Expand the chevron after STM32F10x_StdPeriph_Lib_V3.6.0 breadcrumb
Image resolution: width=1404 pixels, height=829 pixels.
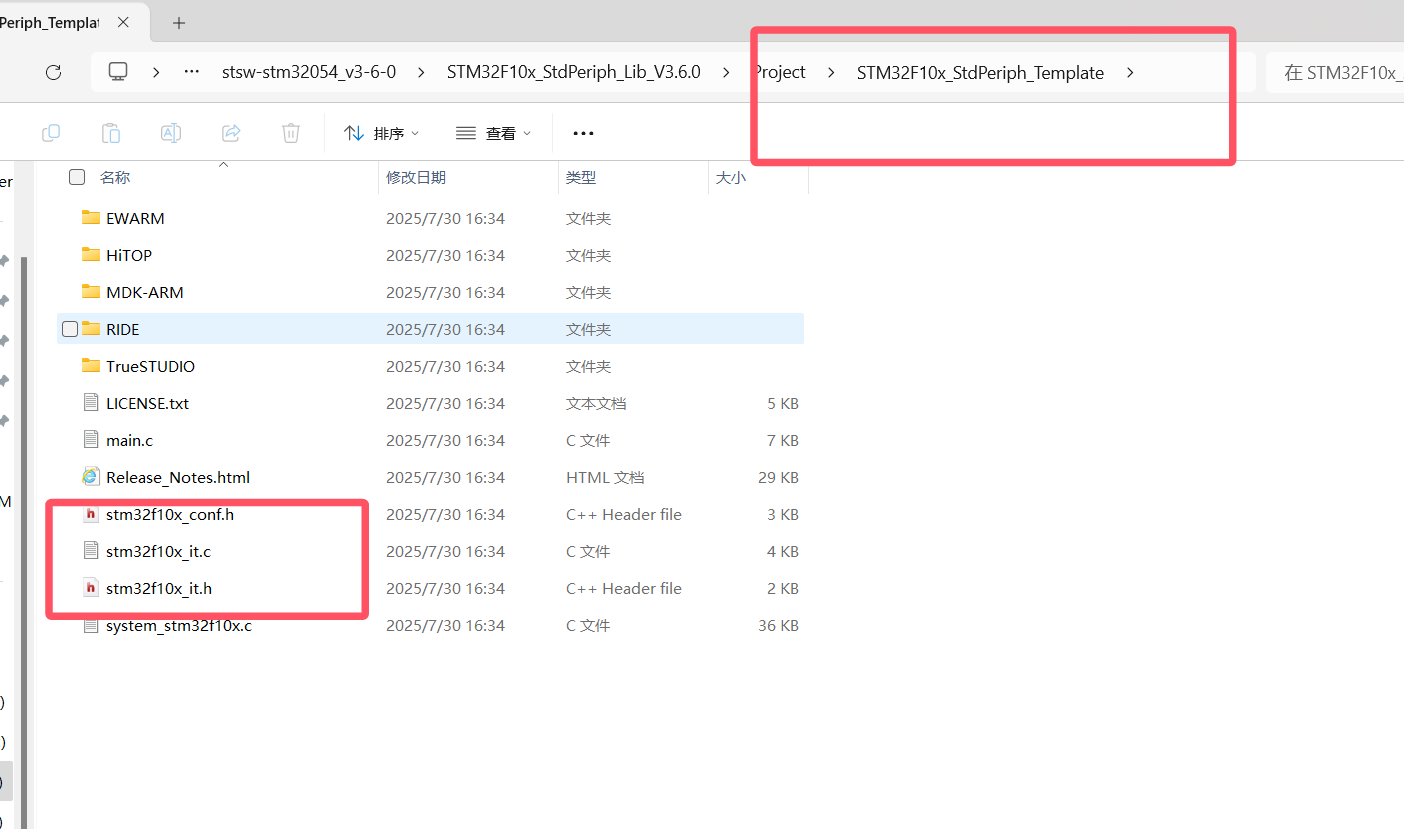(726, 72)
